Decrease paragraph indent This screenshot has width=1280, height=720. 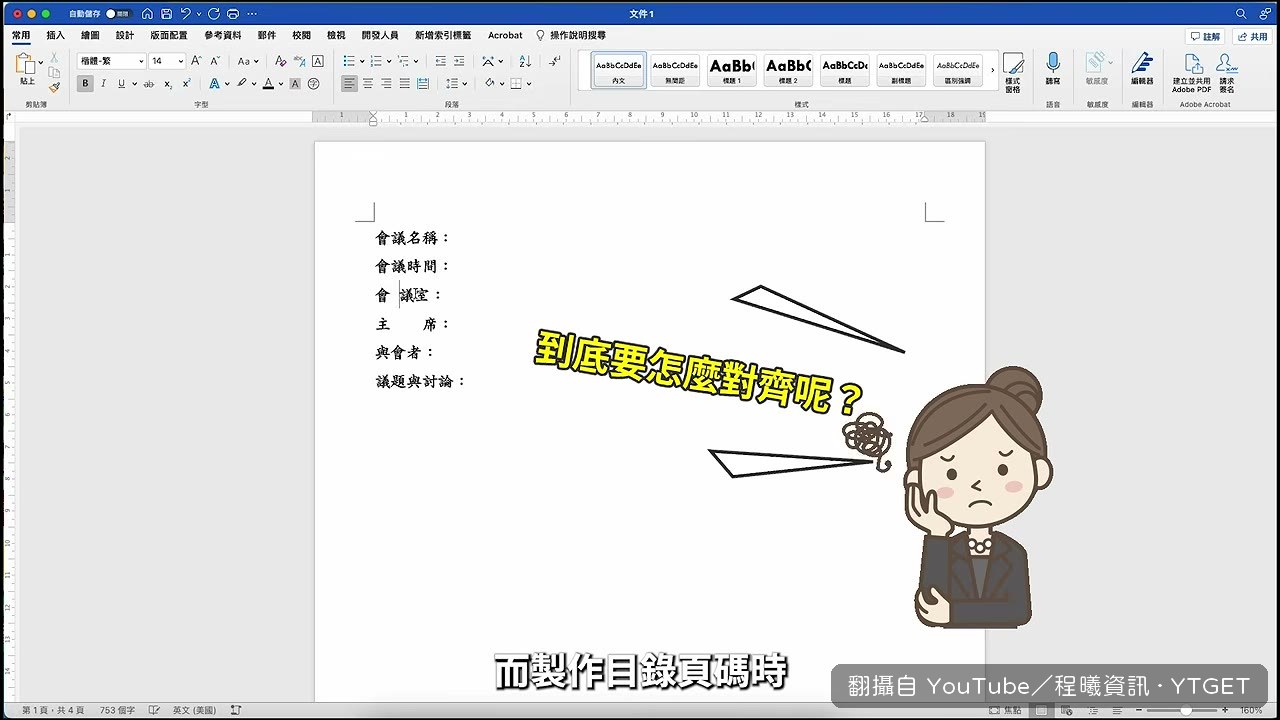pos(441,61)
